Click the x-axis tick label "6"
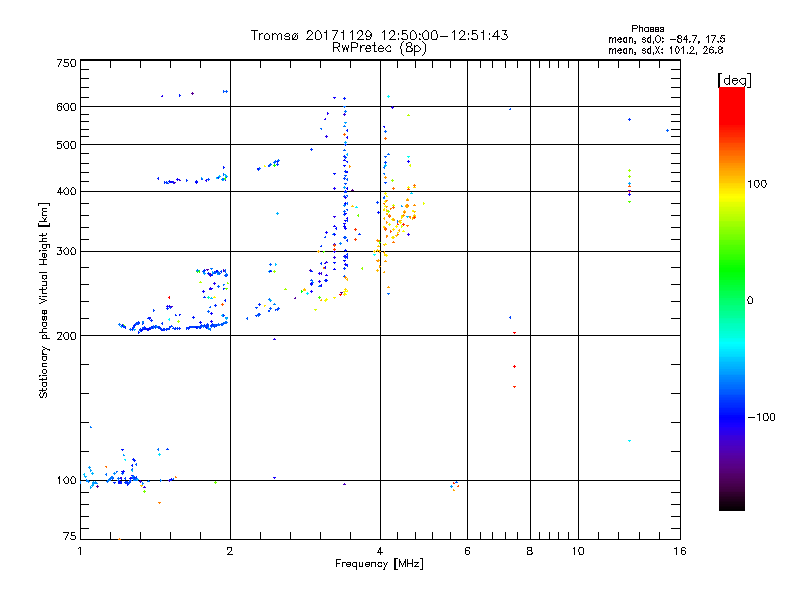 point(467,551)
